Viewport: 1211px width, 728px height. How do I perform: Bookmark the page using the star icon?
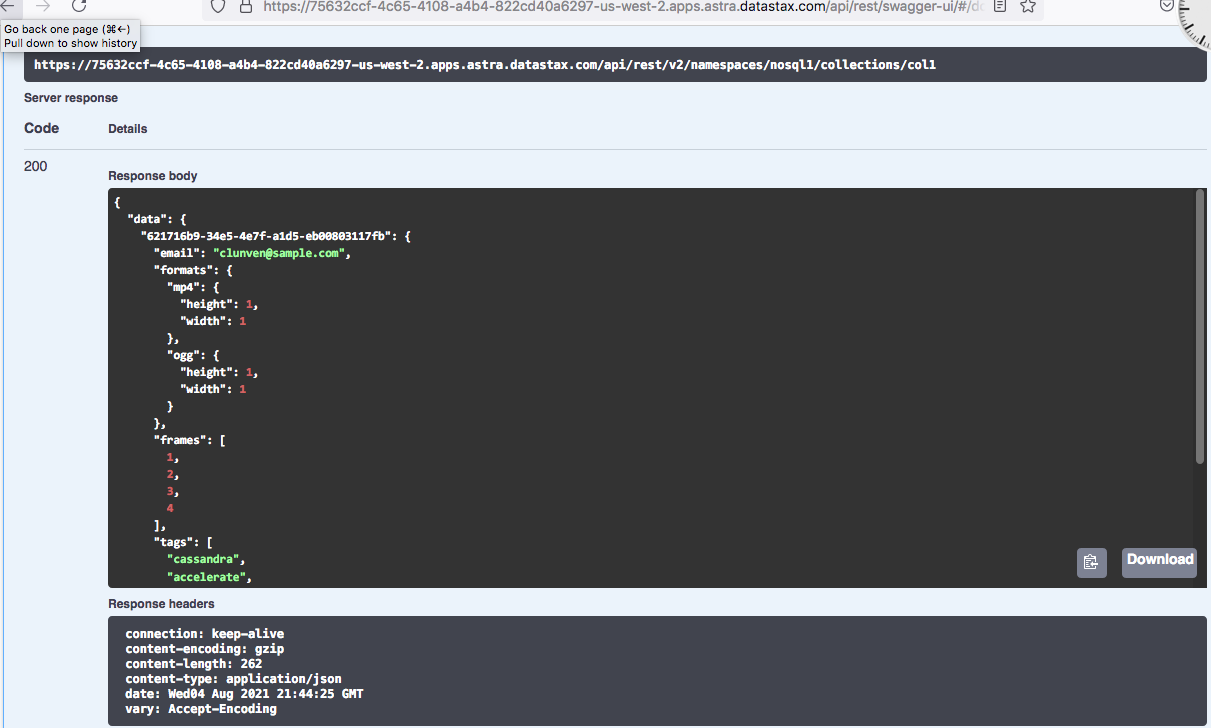[1028, 6]
